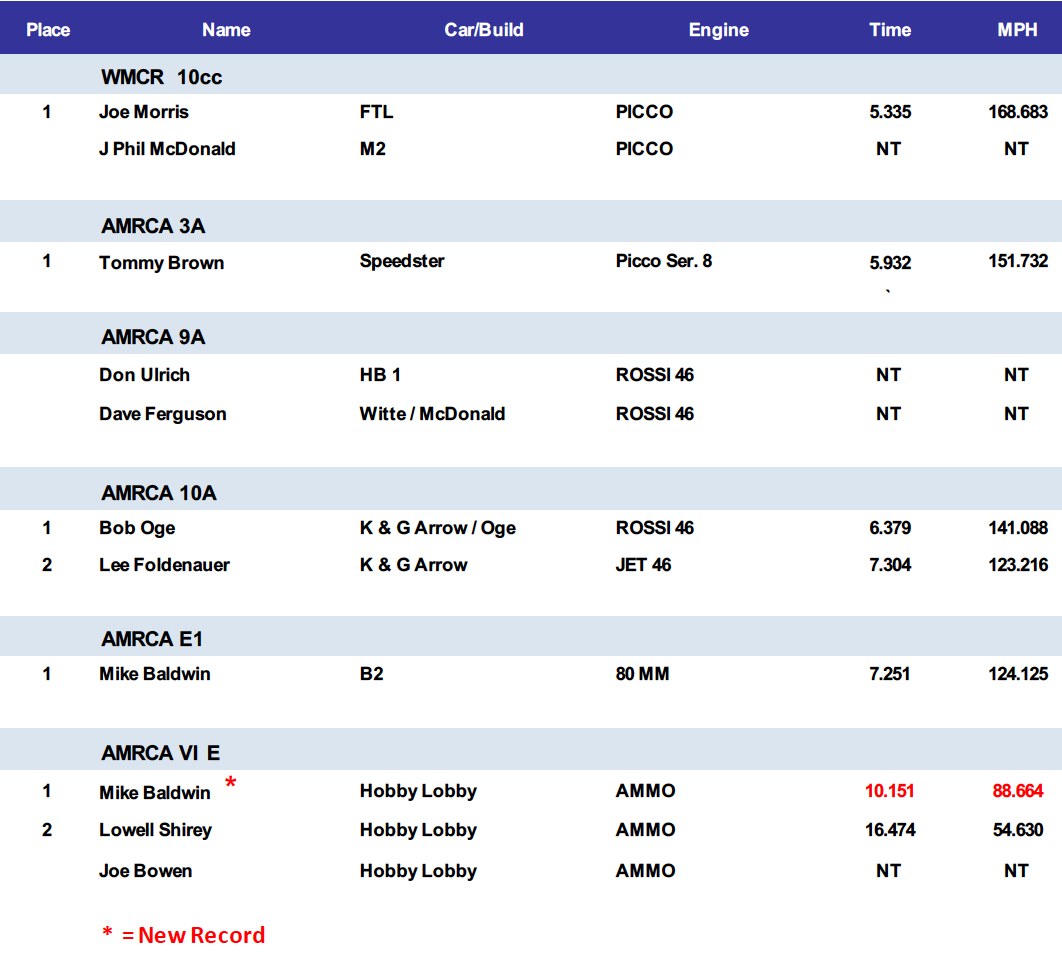Select the WMCR 10cc class heading
The width and height of the screenshot is (1062, 964).
pos(161,77)
